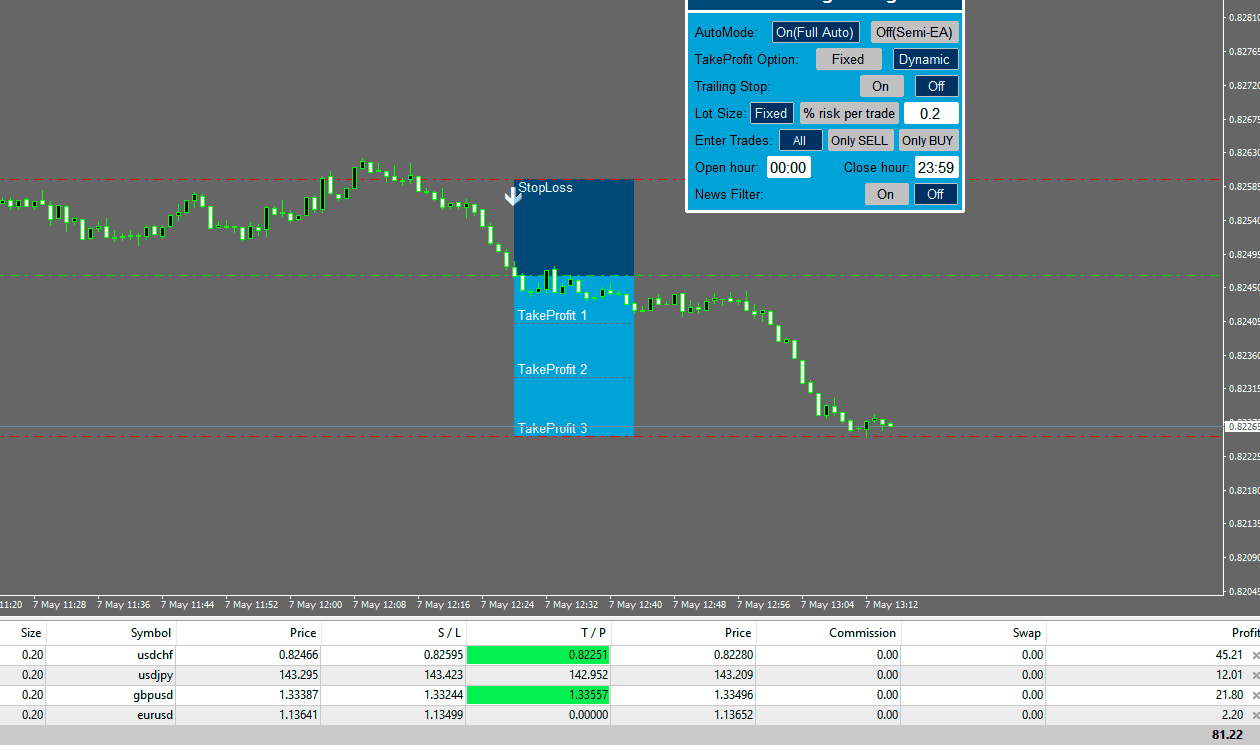Close the usdjpy position using x icon
Screen dimensions: 1260x751
pyautogui.click(x=1256, y=676)
